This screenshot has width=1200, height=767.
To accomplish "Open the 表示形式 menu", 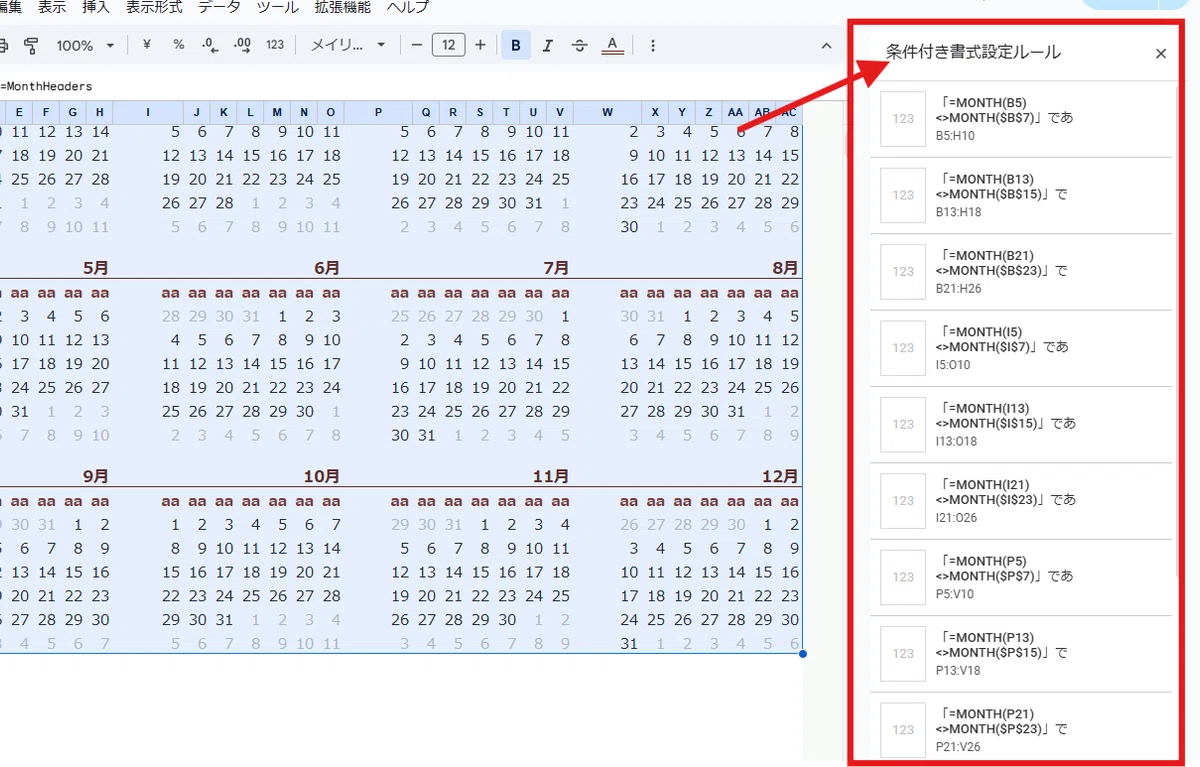I will click(154, 7).
